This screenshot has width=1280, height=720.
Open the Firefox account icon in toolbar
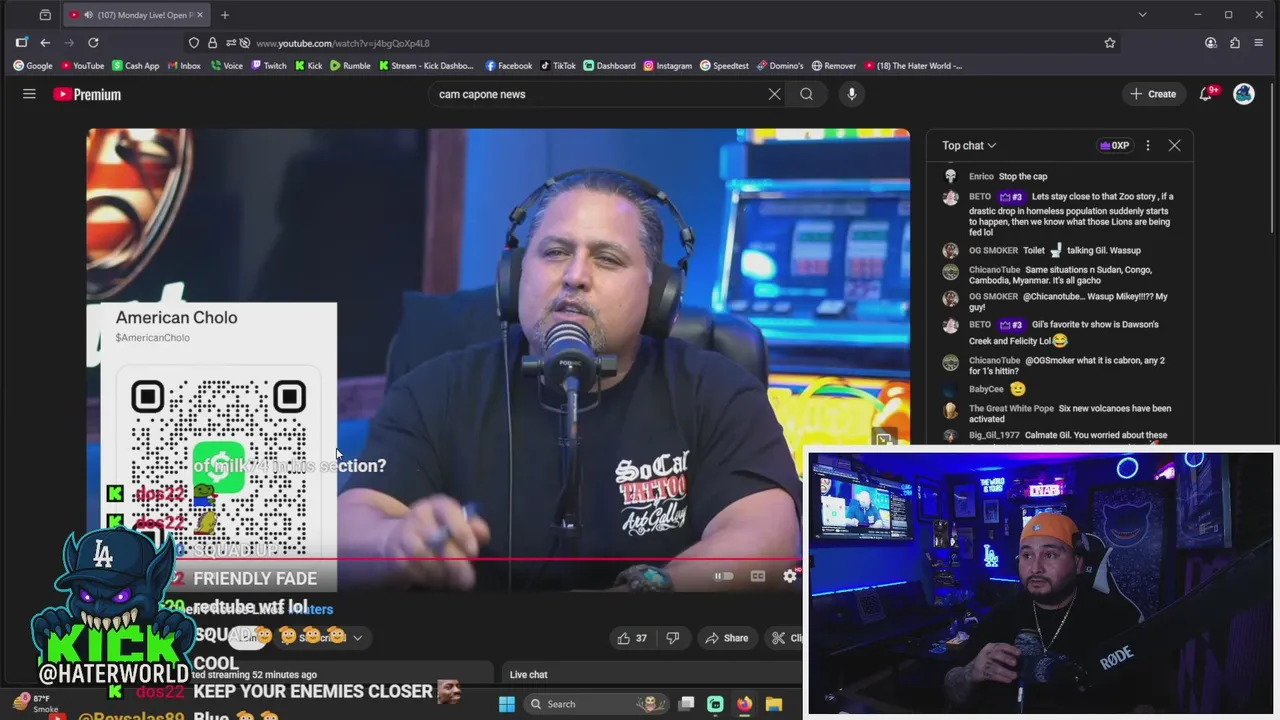click(x=1211, y=43)
